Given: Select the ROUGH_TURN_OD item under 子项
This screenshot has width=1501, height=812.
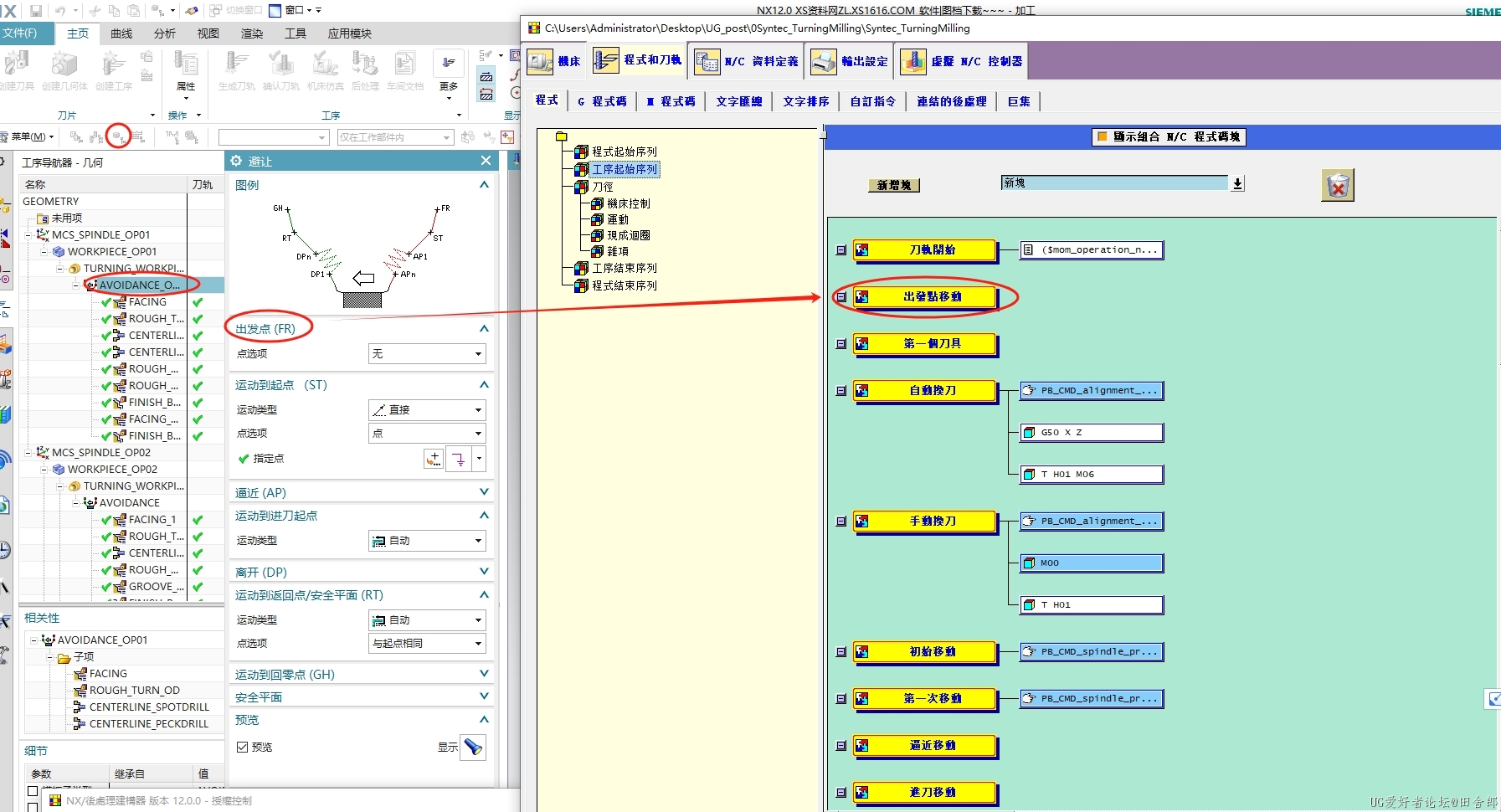Looking at the screenshot, I should (134, 691).
